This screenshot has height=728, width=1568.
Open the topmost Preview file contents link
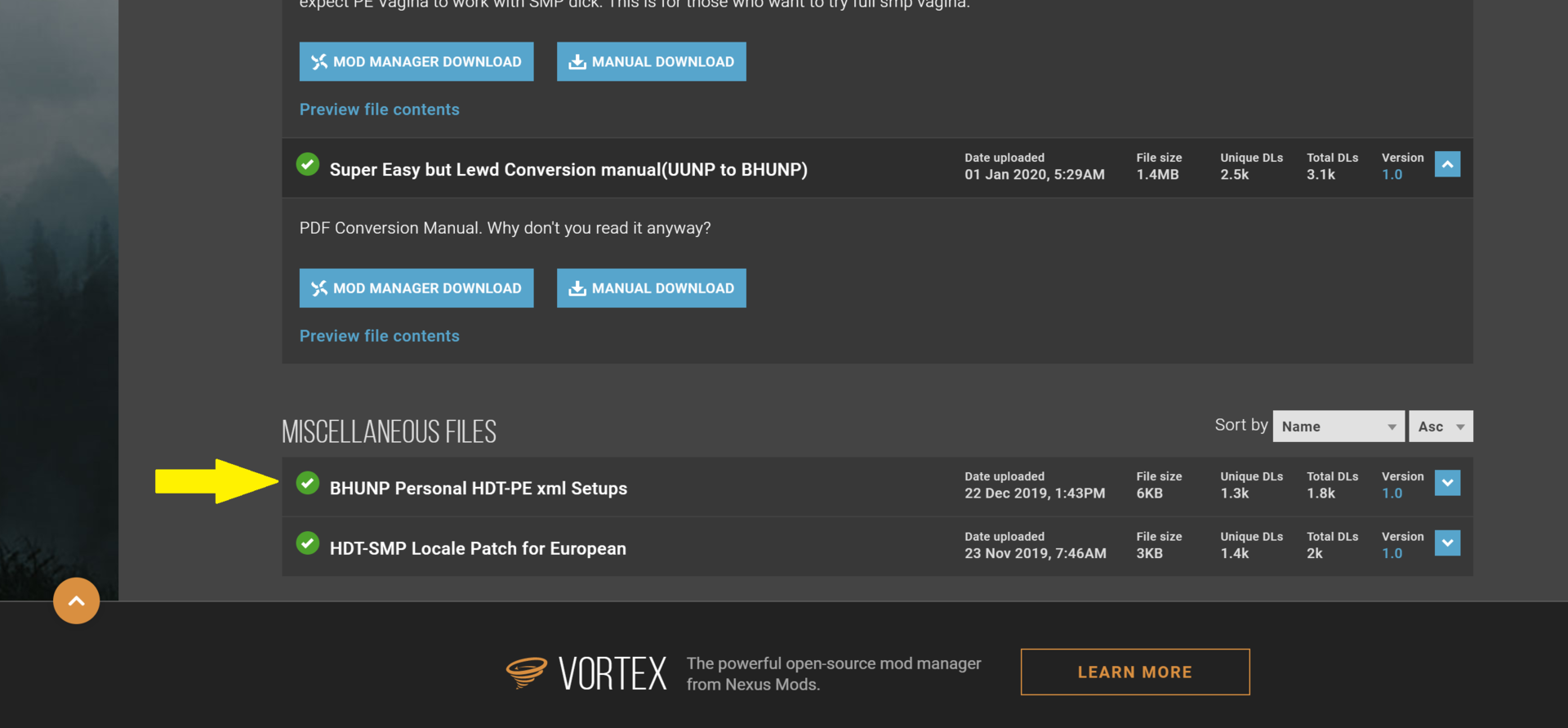[x=380, y=109]
